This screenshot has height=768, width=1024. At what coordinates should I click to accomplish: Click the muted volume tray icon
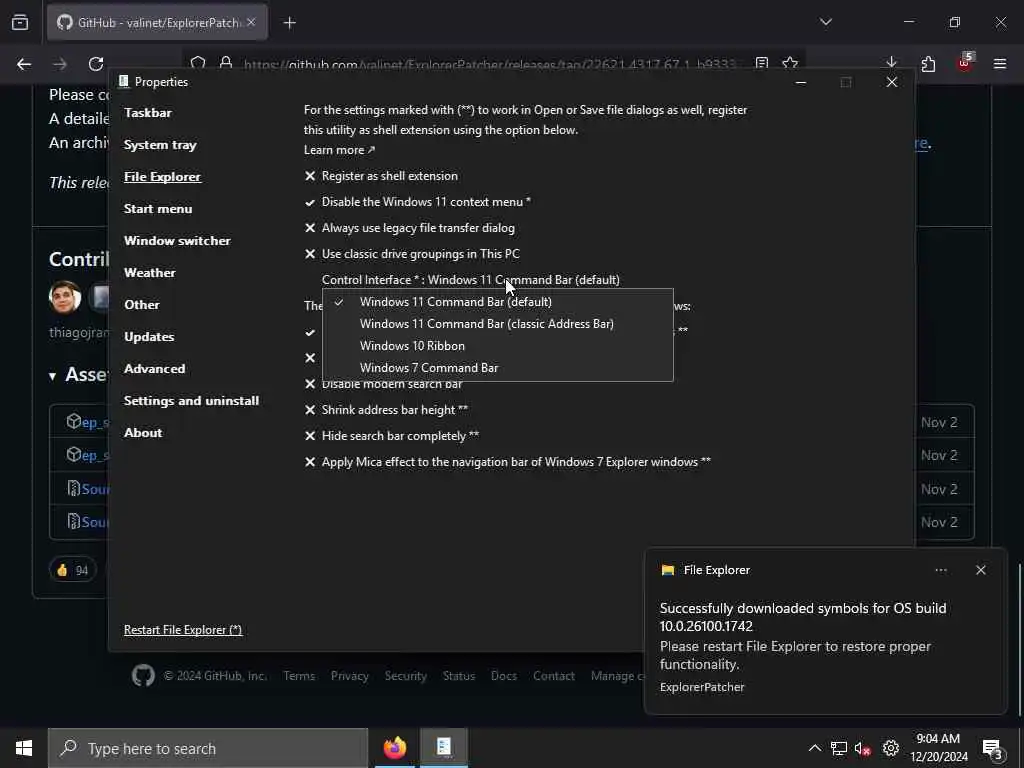pos(862,748)
